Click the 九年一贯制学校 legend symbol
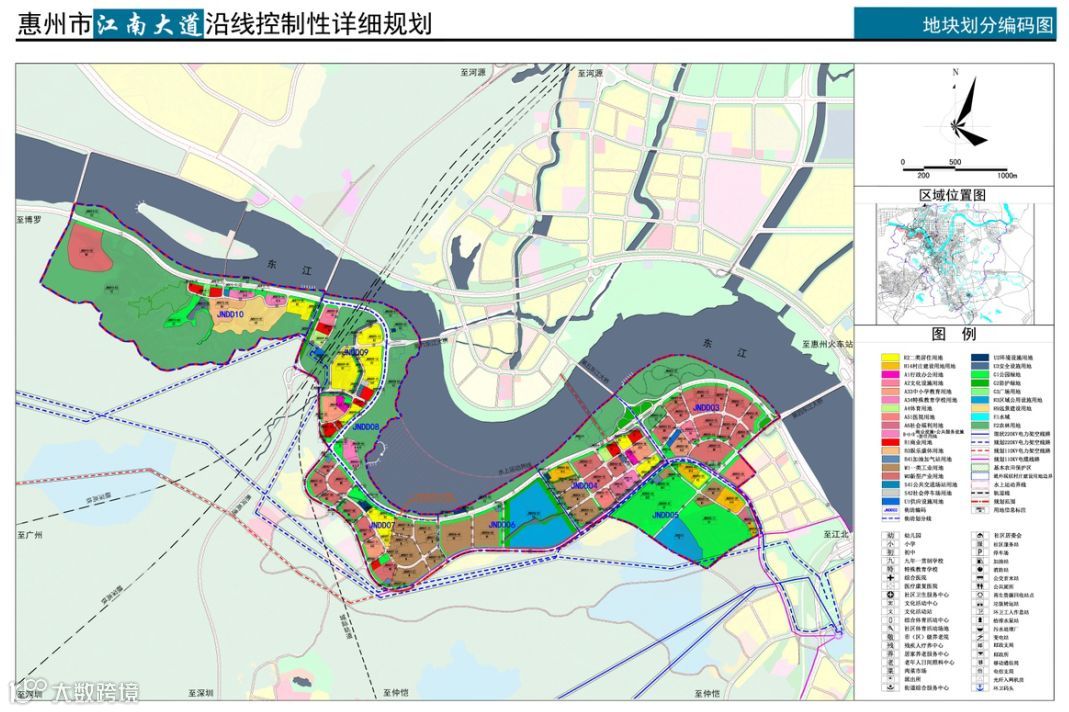This screenshot has height=712, width=1069. click(x=890, y=561)
